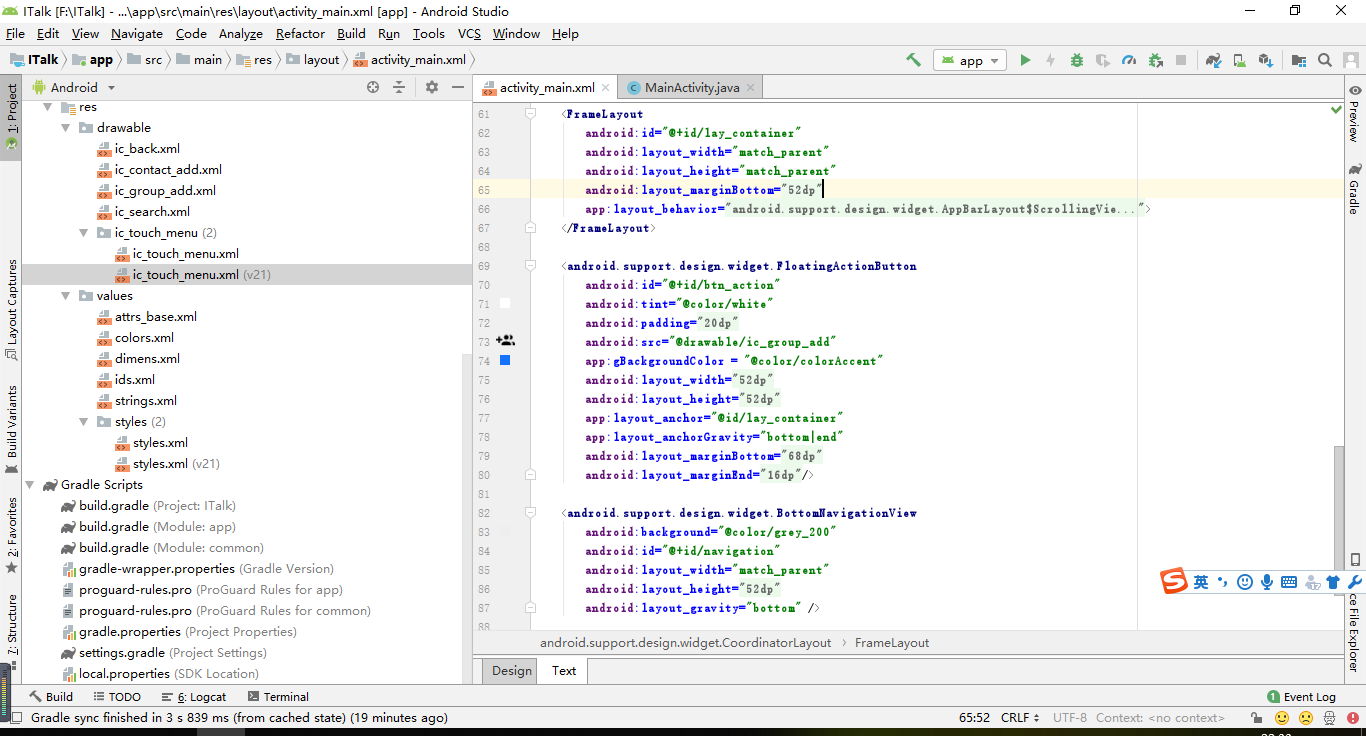Click the Sogou soft keyboard icon
The height and width of the screenshot is (736, 1366).
pos(1289,582)
